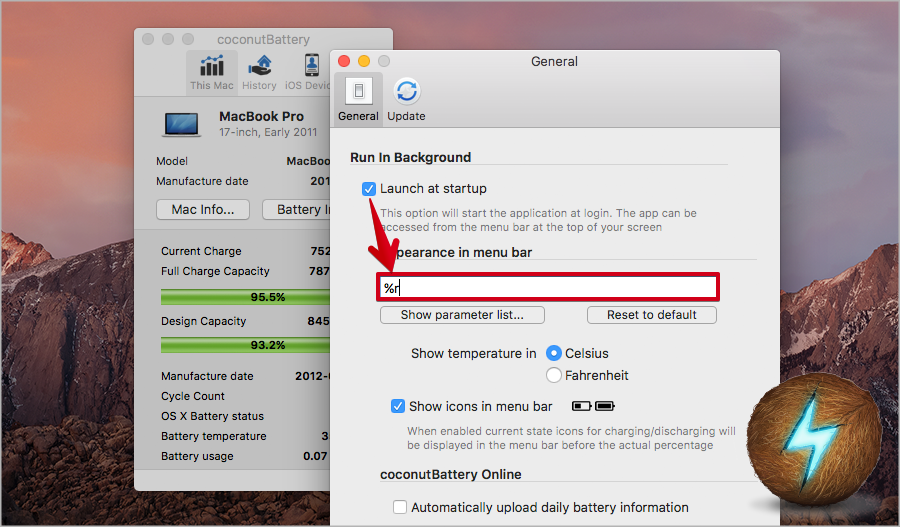Click the Run In Background heading
The height and width of the screenshot is (527, 900).
coord(410,157)
